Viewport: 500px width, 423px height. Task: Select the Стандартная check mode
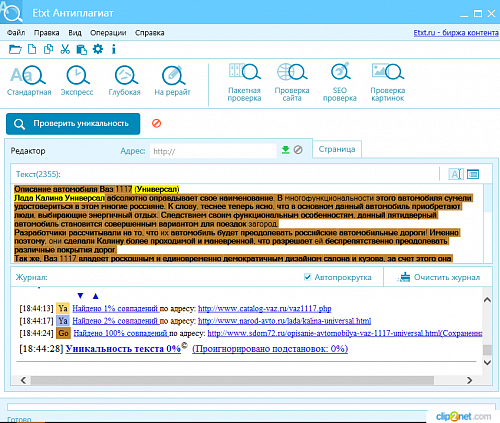pyautogui.click(x=29, y=81)
